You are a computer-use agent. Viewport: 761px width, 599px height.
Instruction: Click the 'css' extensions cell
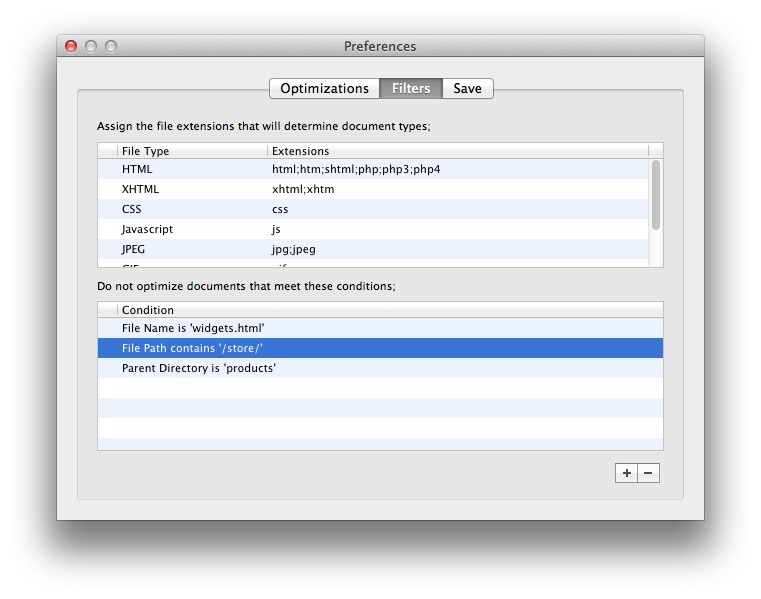pyautogui.click(x=280, y=210)
